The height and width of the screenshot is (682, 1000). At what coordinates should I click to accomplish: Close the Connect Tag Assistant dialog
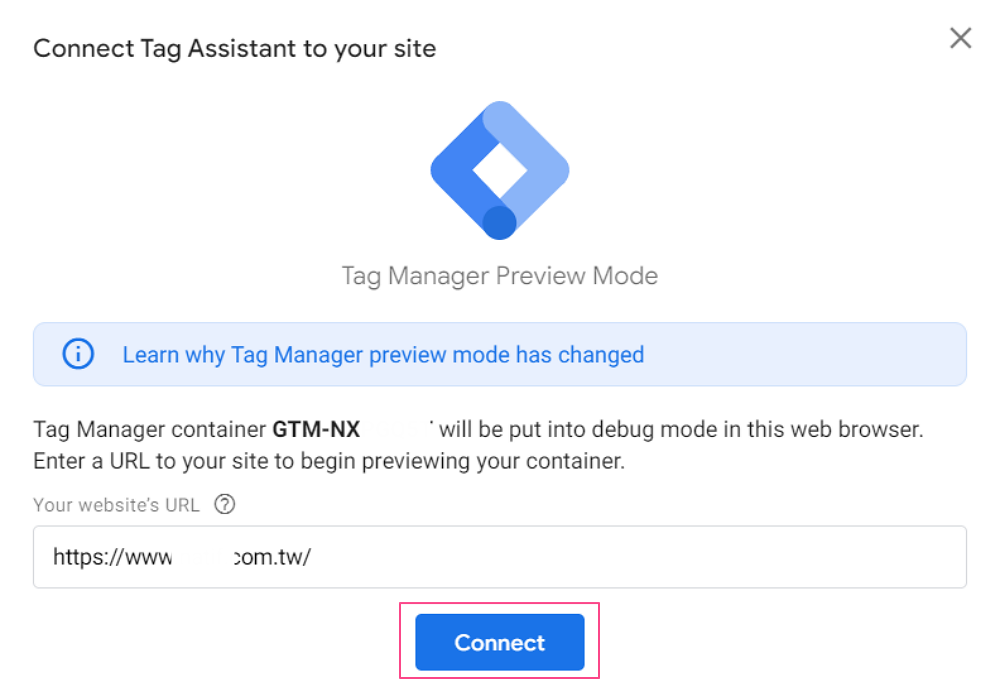click(960, 38)
